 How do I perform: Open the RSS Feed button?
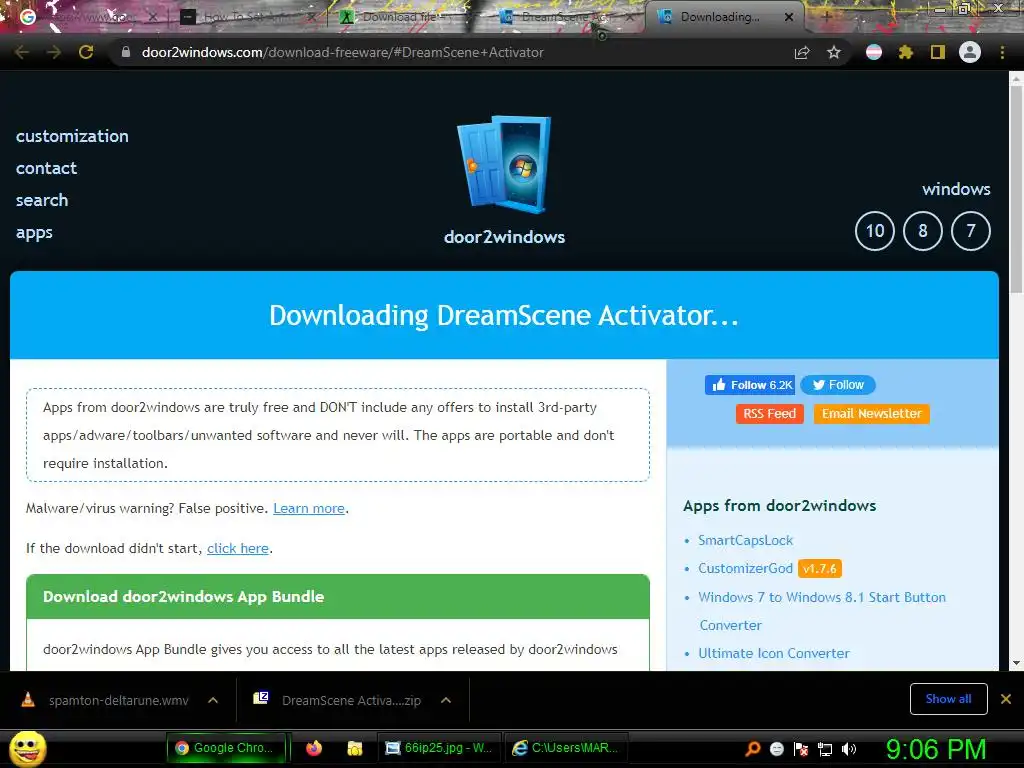pos(769,413)
